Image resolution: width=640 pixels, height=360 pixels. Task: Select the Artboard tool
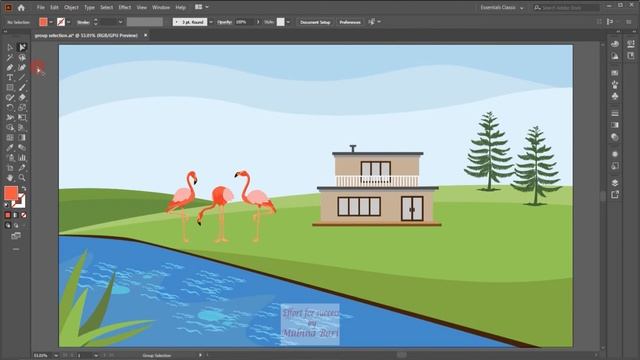pyautogui.click(x=10, y=168)
